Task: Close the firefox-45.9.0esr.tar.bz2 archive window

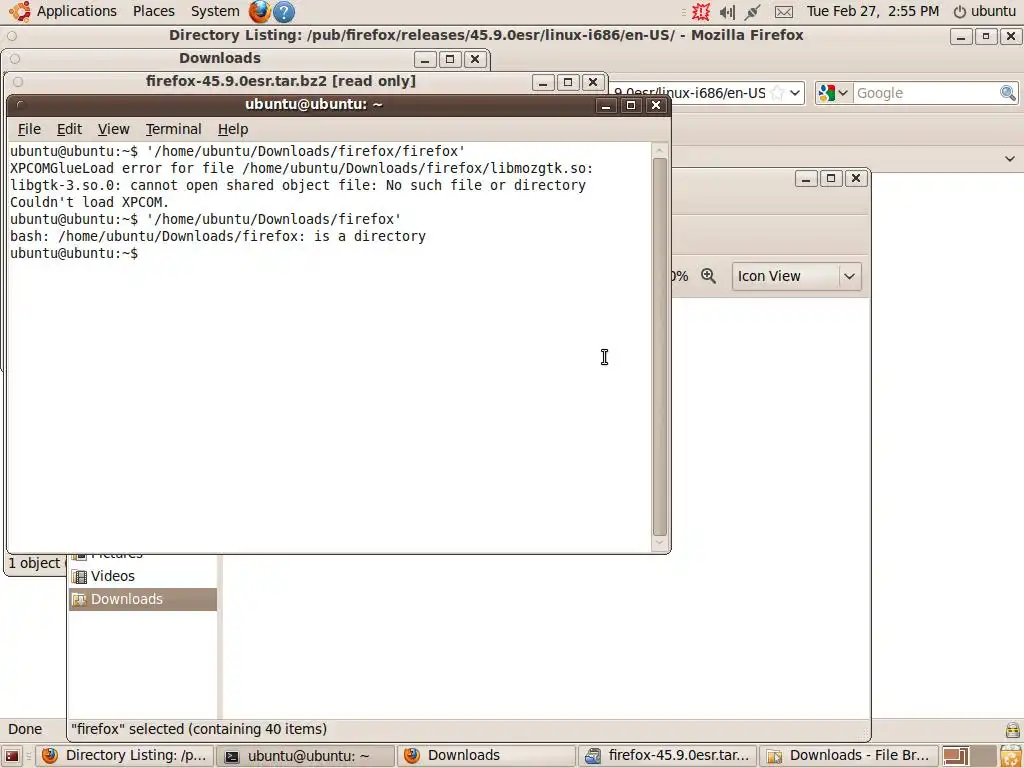Action: click(592, 82)
